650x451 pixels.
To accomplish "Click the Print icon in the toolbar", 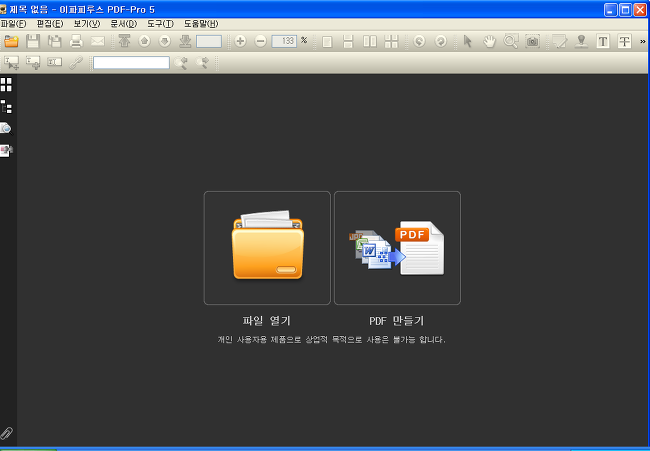I will (76, 41).
